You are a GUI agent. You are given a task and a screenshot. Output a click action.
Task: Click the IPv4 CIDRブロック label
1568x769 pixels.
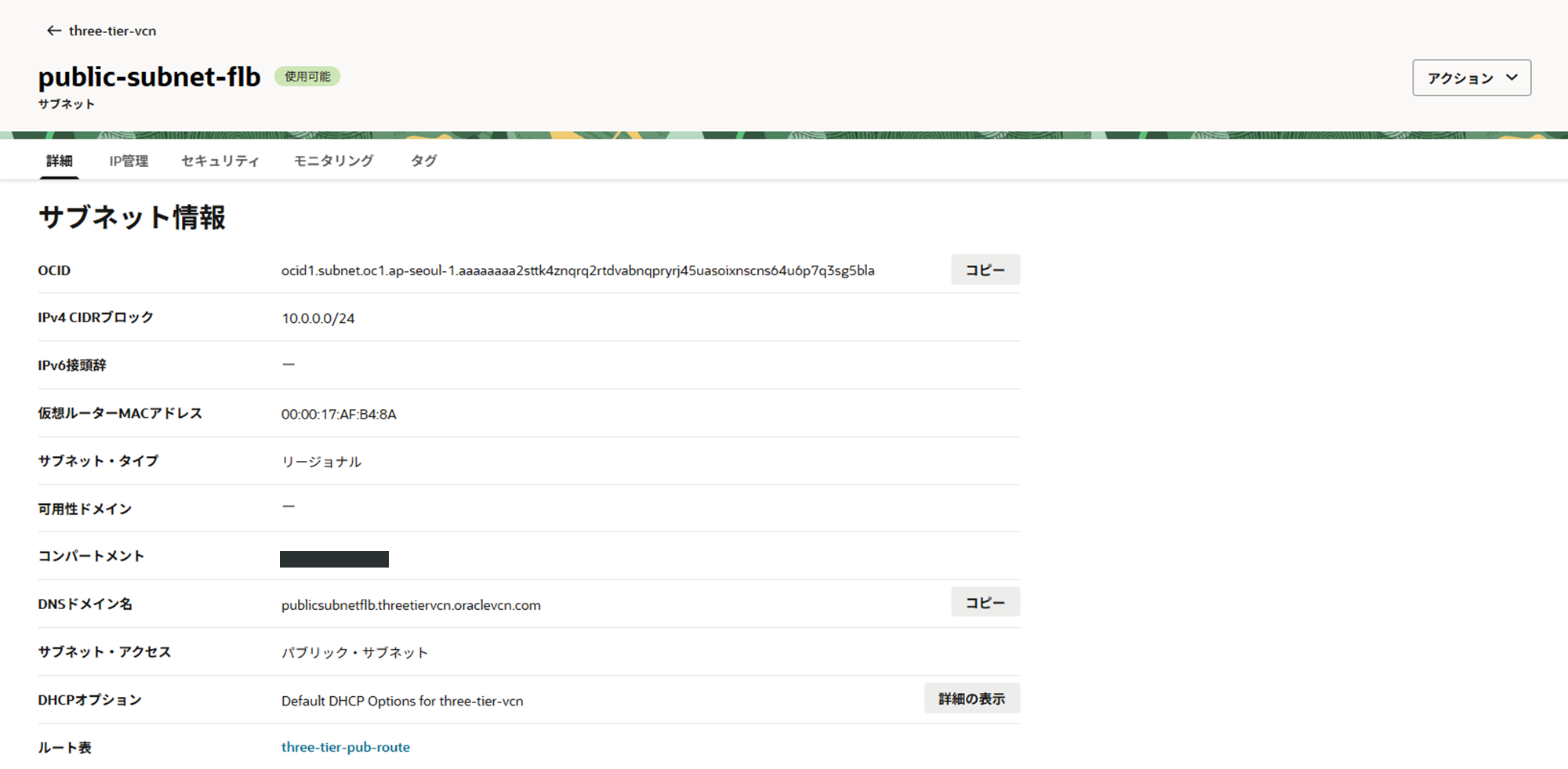(x=96, y=317)
